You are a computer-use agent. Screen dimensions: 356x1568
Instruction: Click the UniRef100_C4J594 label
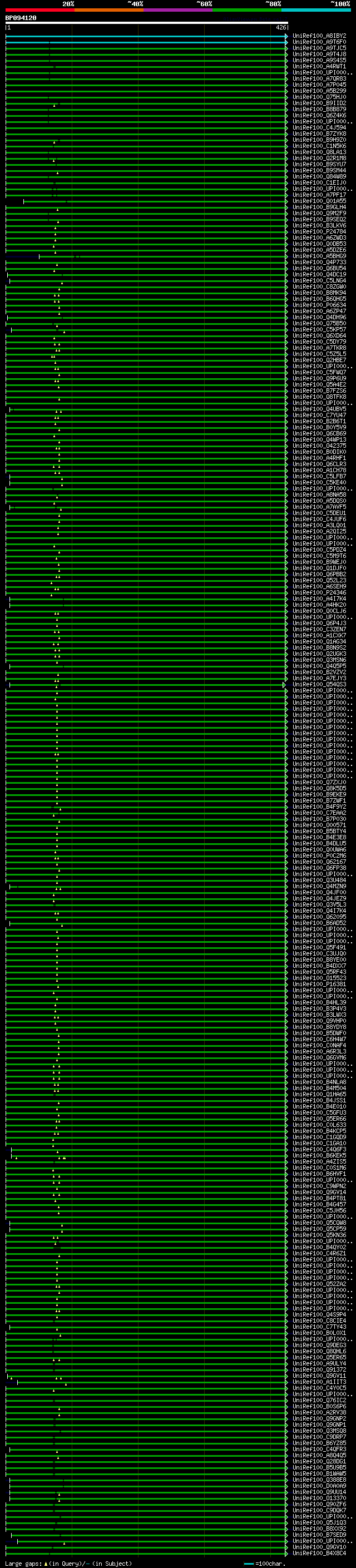(x=319, y=127)
